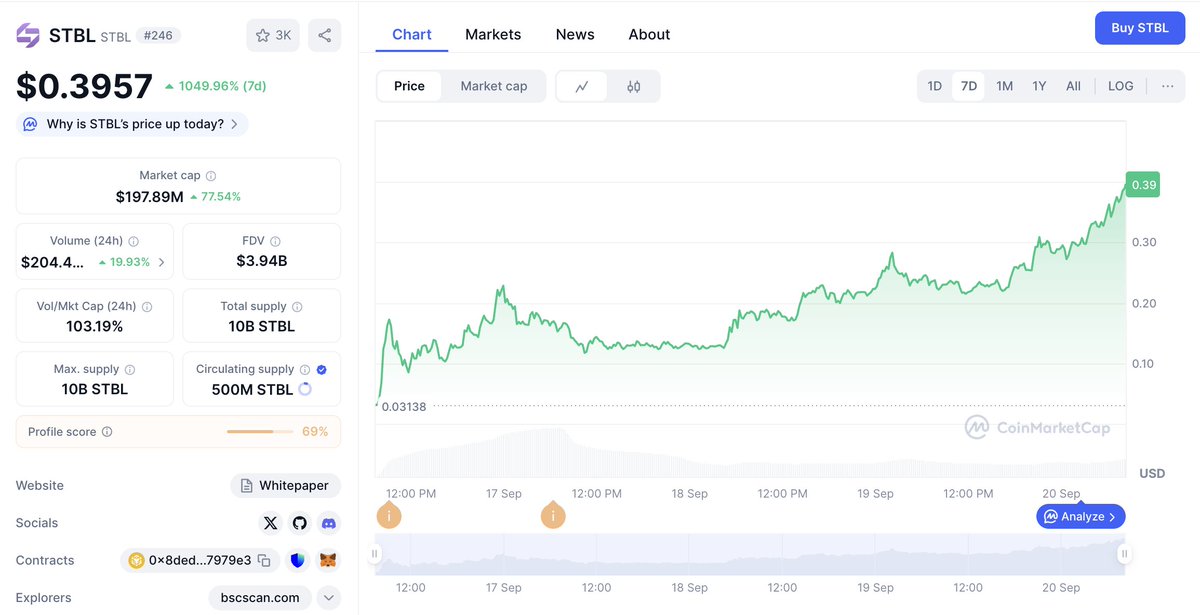Open the Volume (24h) info icon
1200x615 pixels.
(x=134, y=241)
